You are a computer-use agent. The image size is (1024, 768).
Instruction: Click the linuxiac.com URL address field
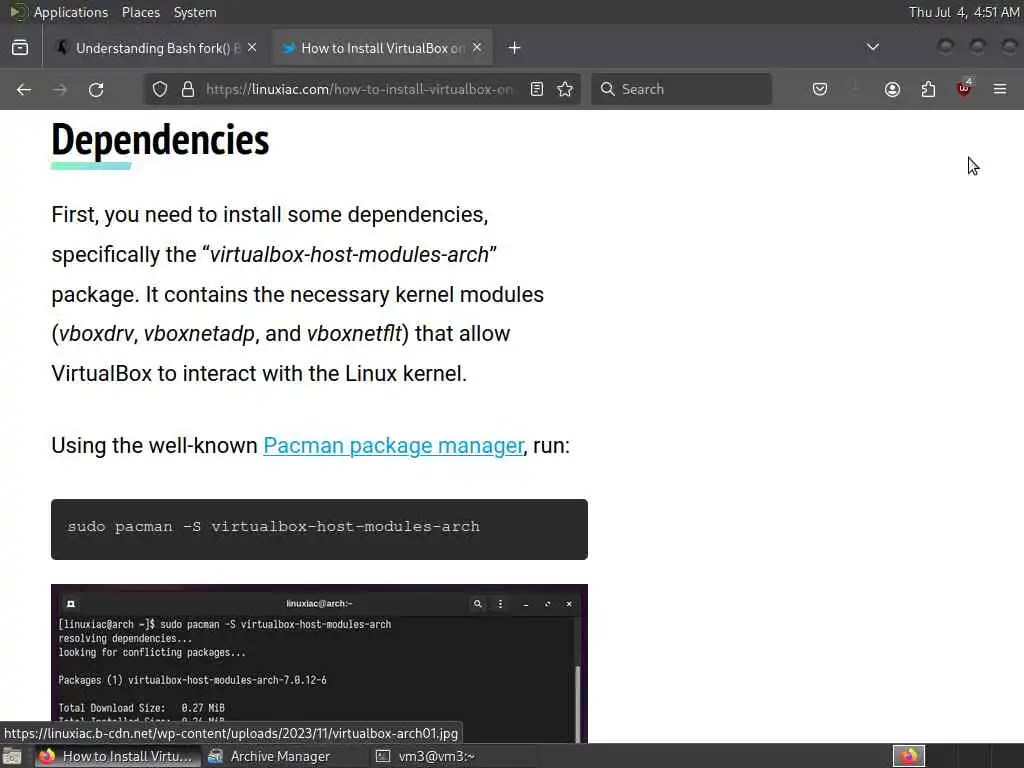pyautogui.click(x=359, y=89)
